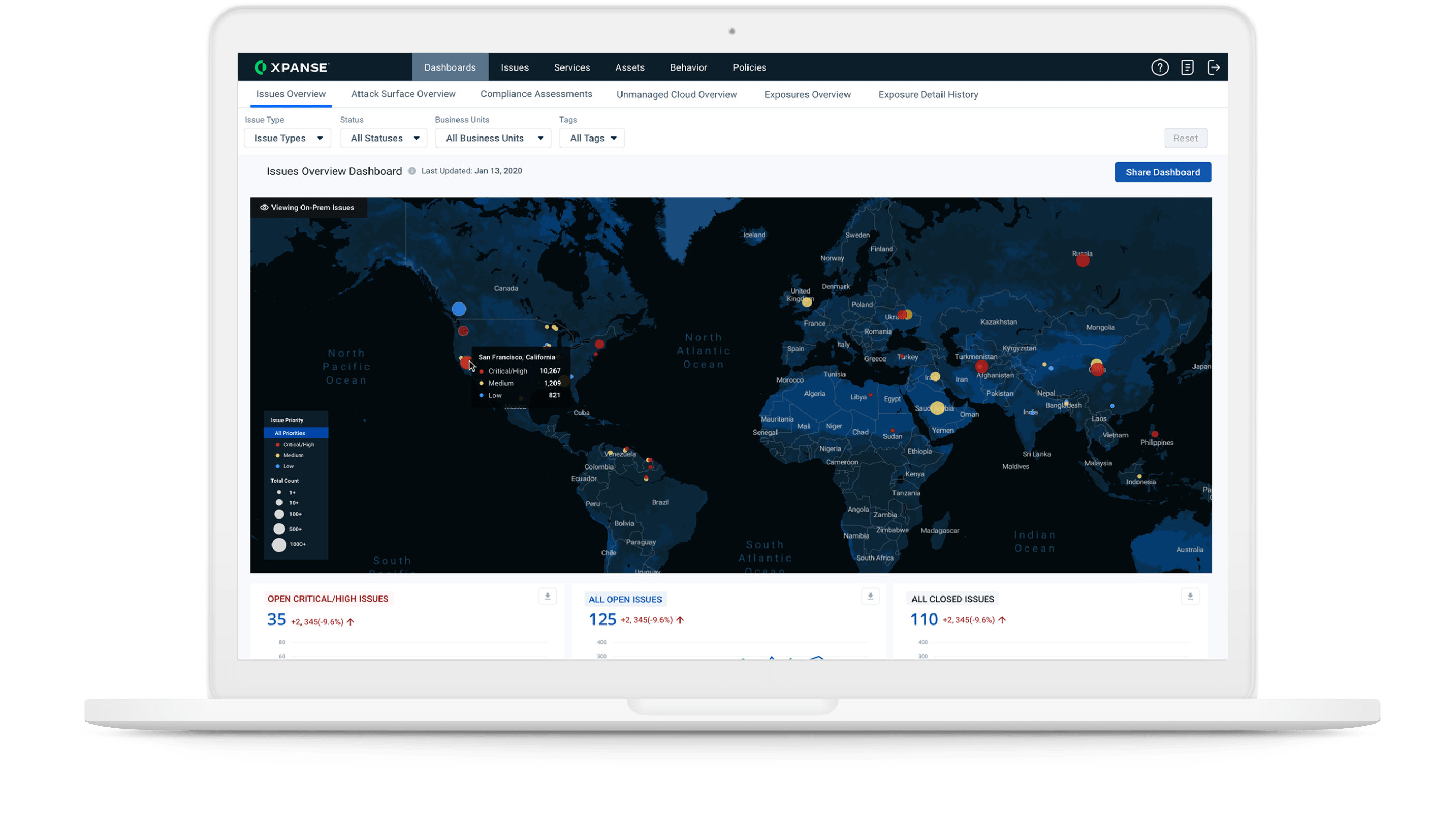
Task: Click the Reset filters button
Action: pyautogui.click(x=1186, y=138)
